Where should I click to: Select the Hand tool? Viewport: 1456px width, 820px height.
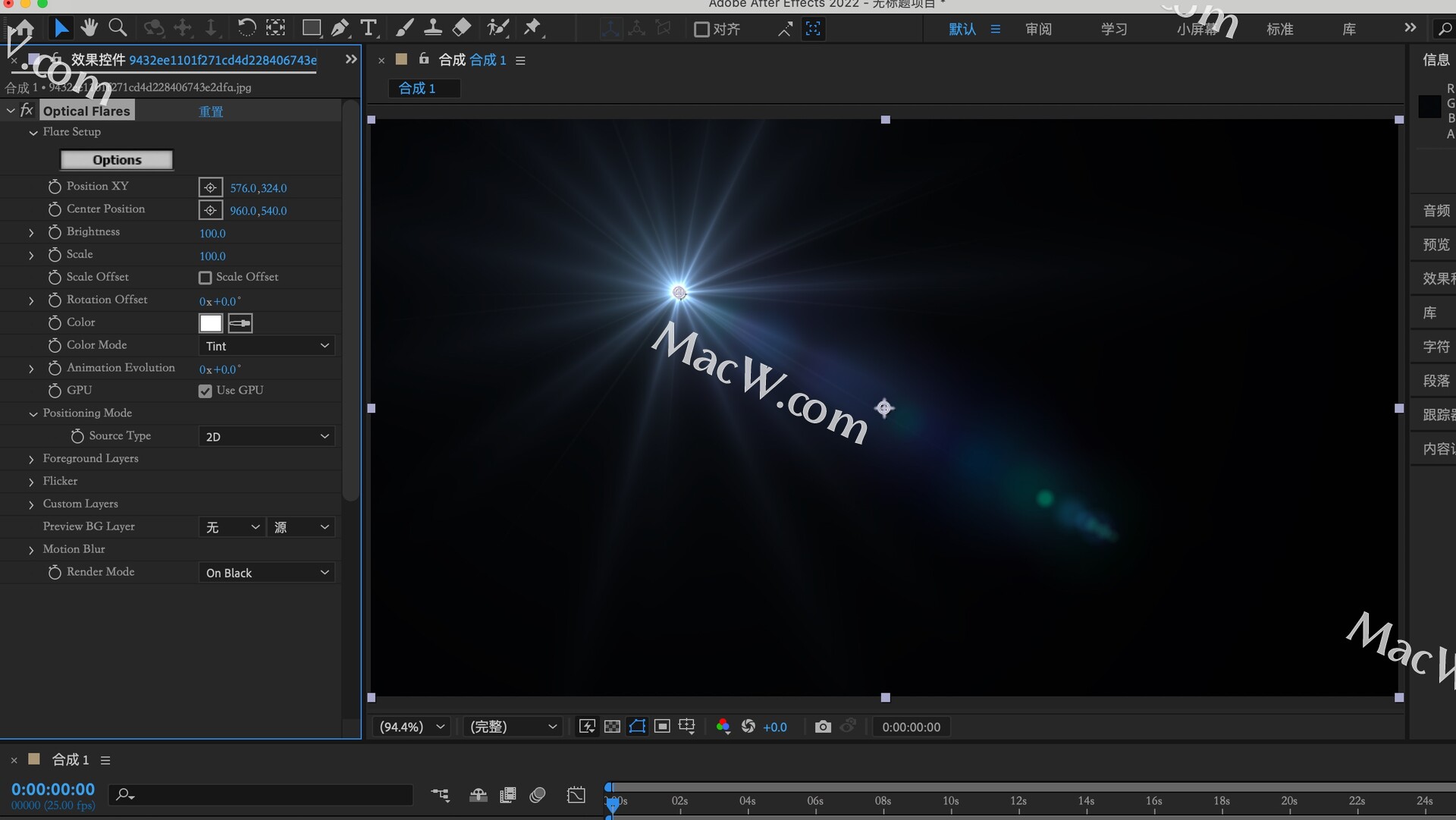pyautogui.click(x=89, y=29)
